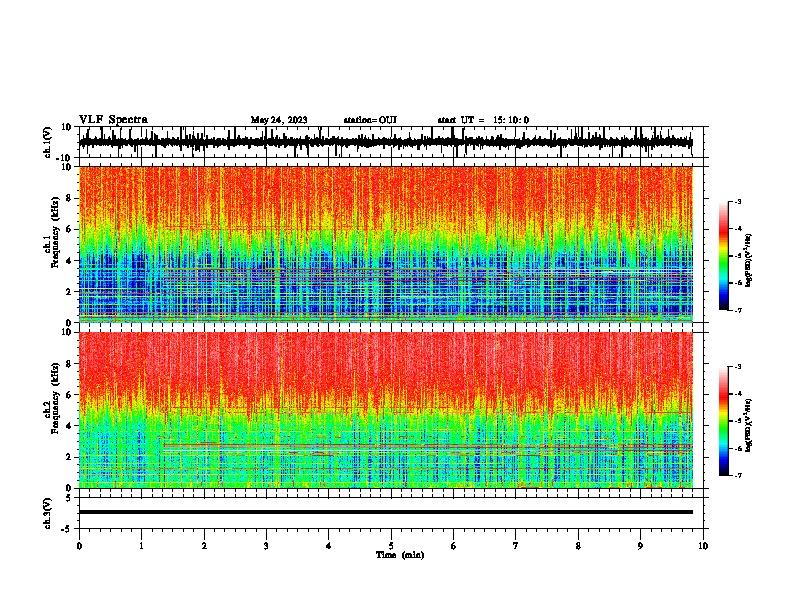This screenshot has width=792, height=612.
Task: Click time axis tick label '6'
Action: tap(454, 546)
